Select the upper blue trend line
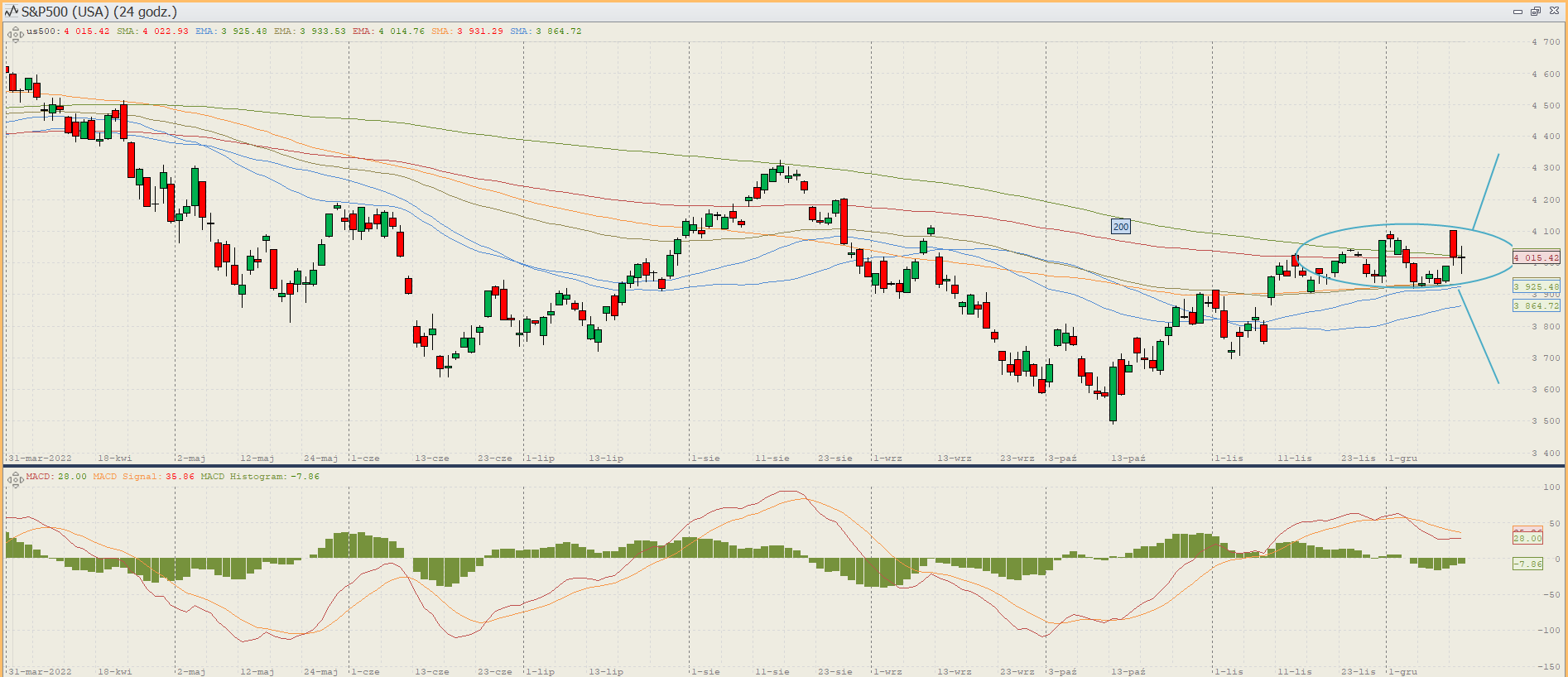The width and height of the screenshot is (1568, 677). 1486,191
